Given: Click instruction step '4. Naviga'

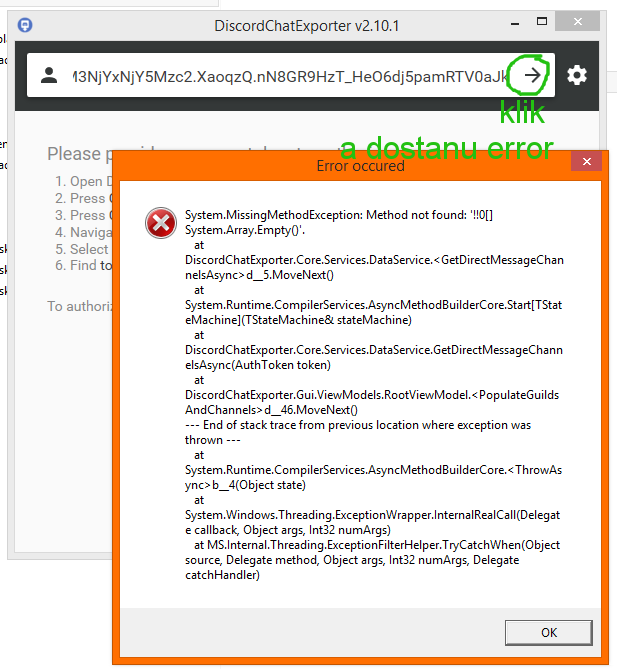Looking at the screenshot, I should (83, 232).
